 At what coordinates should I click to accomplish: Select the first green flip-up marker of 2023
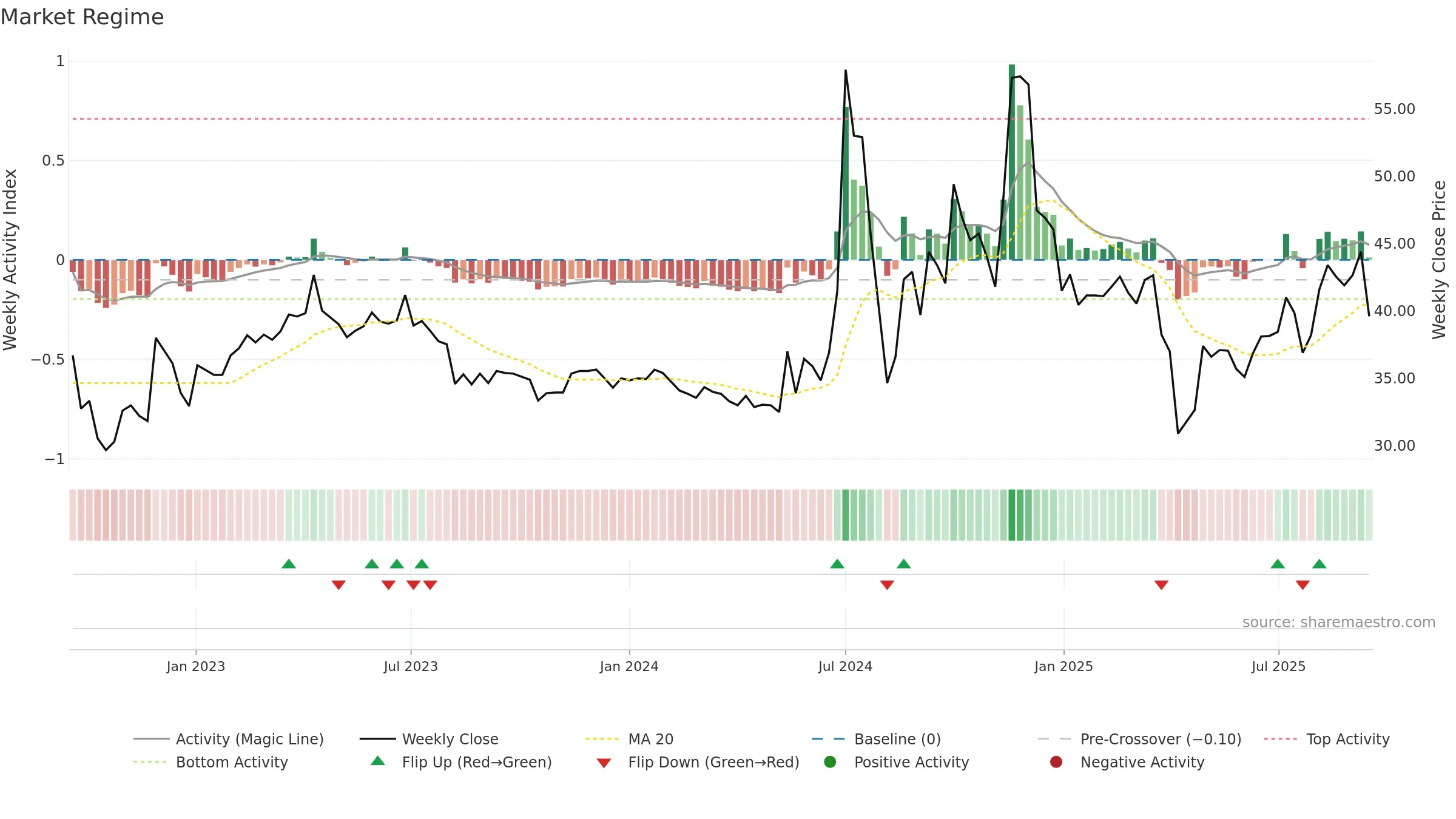289,564
